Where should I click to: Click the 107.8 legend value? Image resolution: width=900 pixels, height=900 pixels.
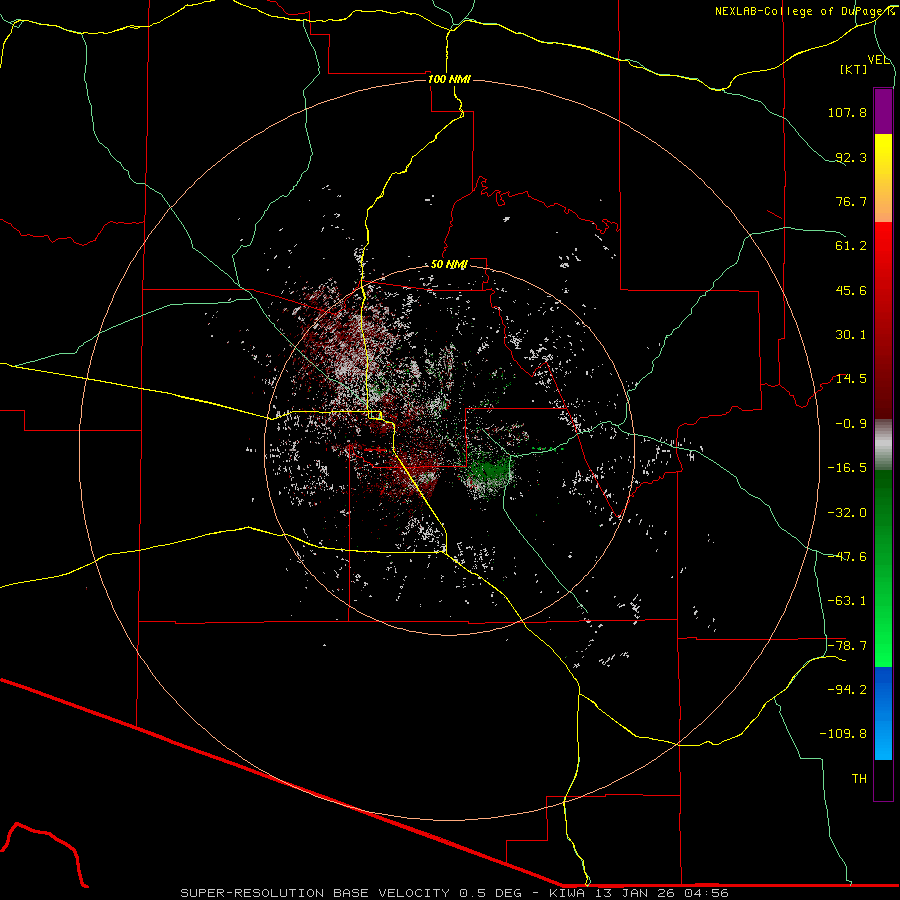pyautogui.click(x=847, y=112)
